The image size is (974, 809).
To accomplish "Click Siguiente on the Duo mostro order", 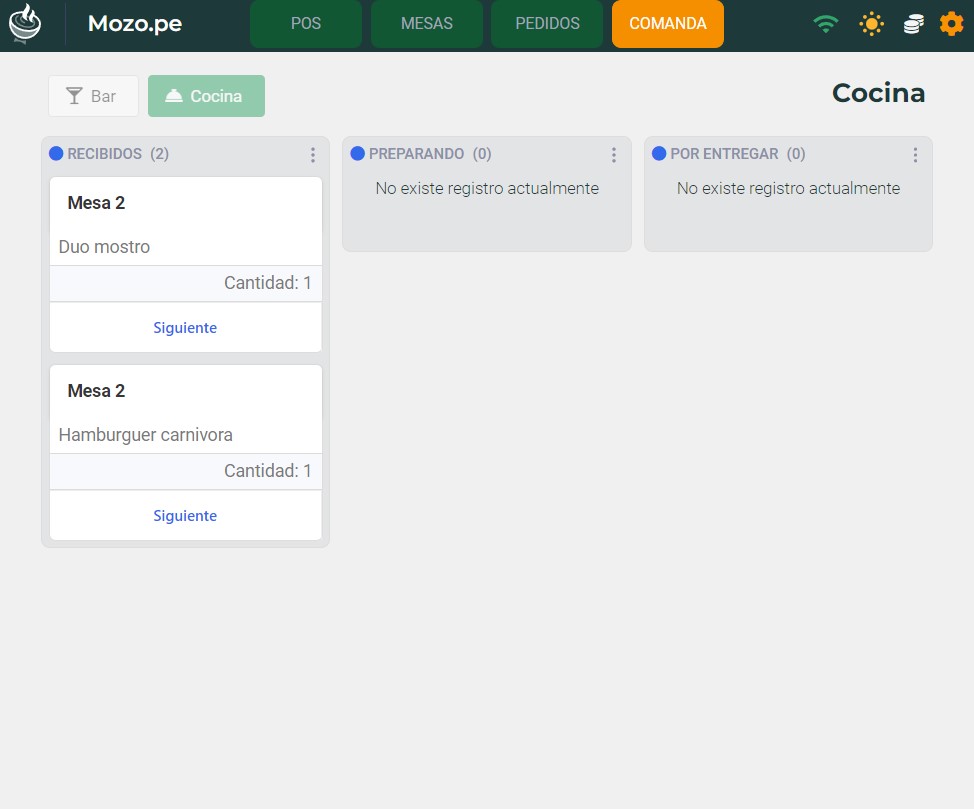I will pyautogui.click(x=185, y=328).
